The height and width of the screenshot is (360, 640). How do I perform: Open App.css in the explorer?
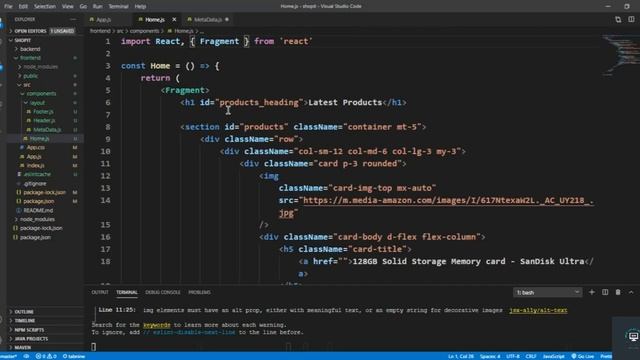pyautogui.click(x=36, y=147)
